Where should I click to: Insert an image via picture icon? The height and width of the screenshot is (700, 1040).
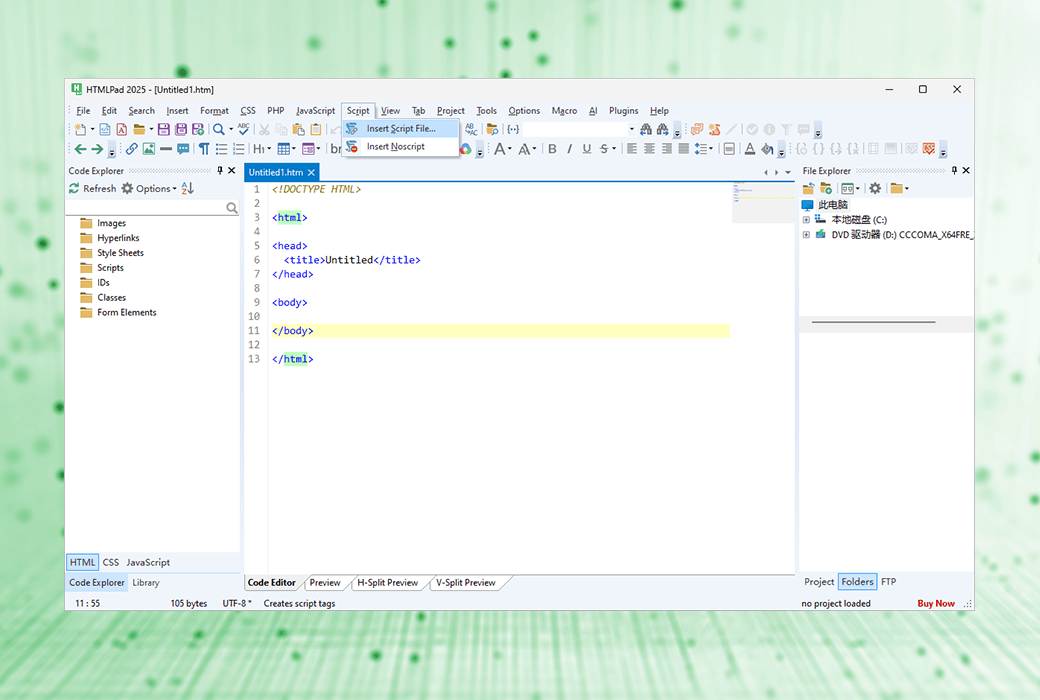click(x=149, y=149)
